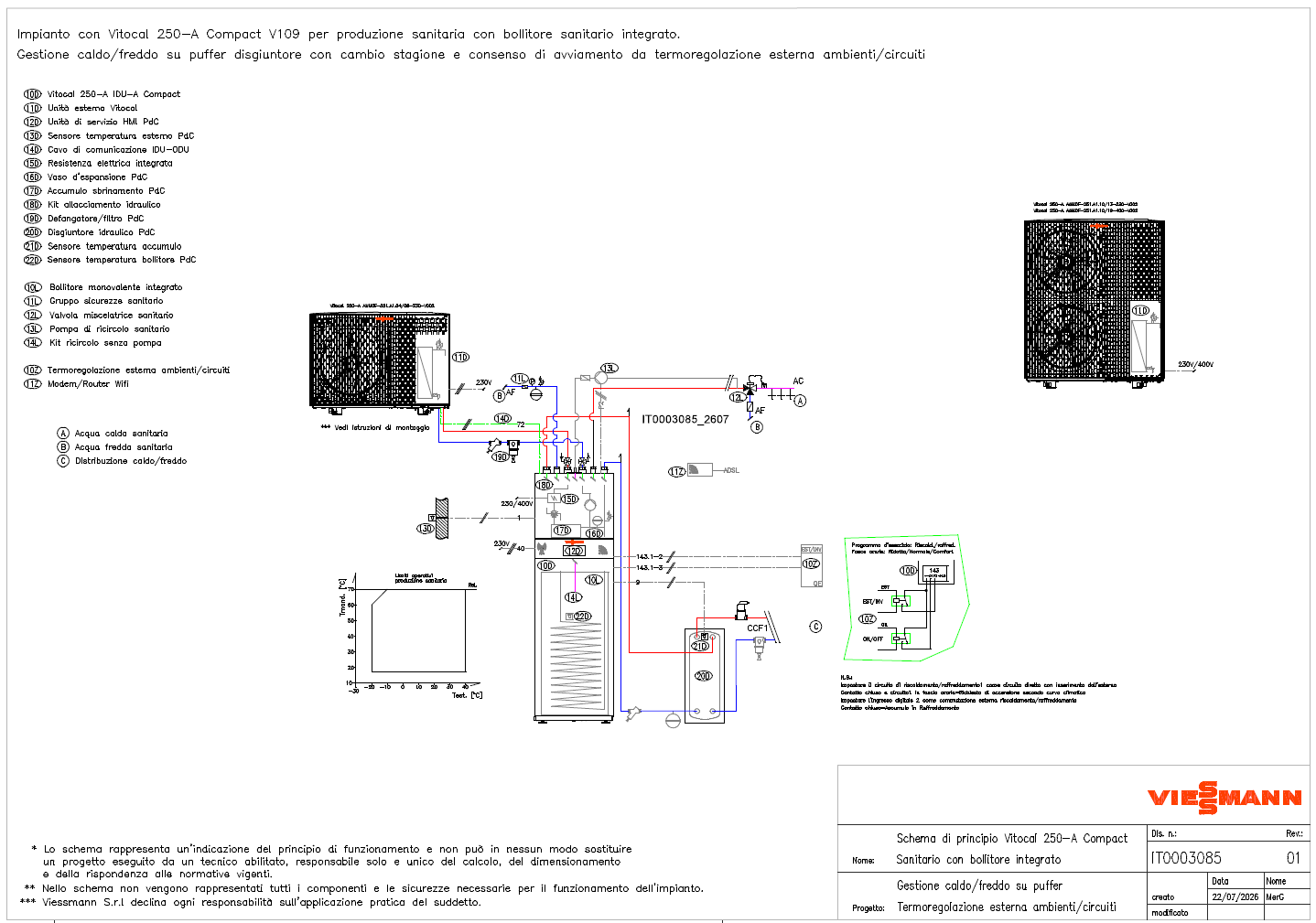Select the Modem/Router Wifi symbol labeled 11Z
The height and width of the screenshot is (923, 1316).
pos(700,470)
